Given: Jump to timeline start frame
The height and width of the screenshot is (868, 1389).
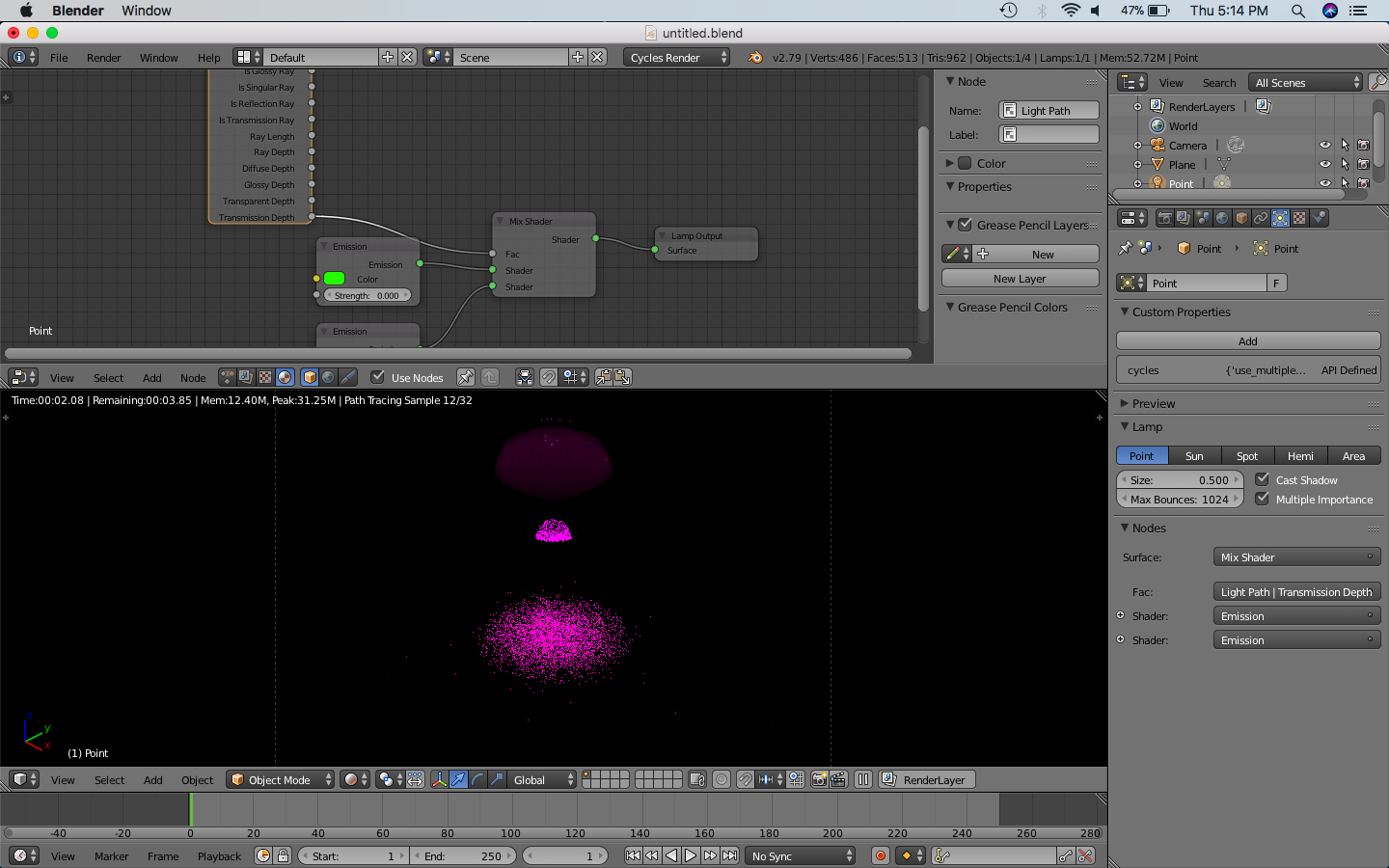Looking at the screenshot, I should 633,855.
